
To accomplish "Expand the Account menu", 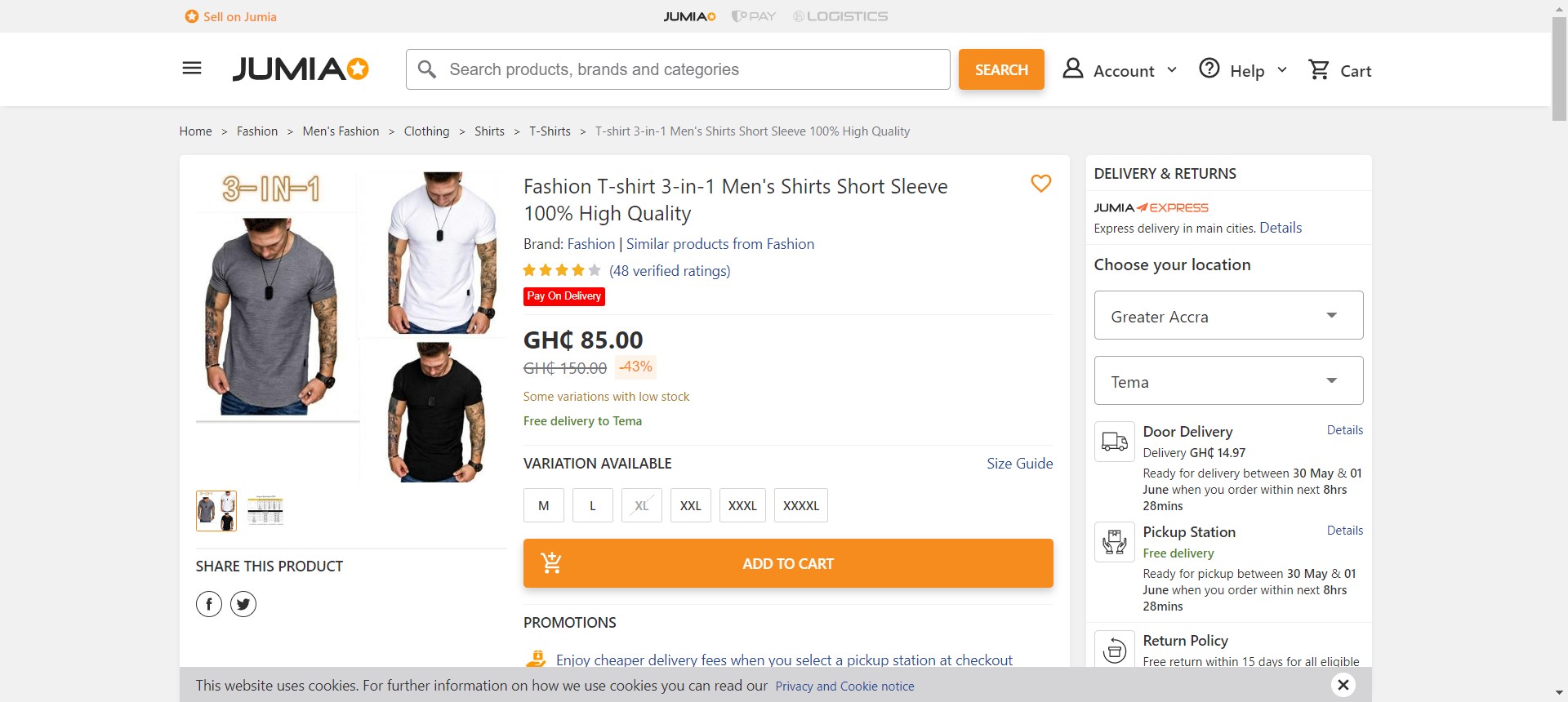I will click(1120, 70).
